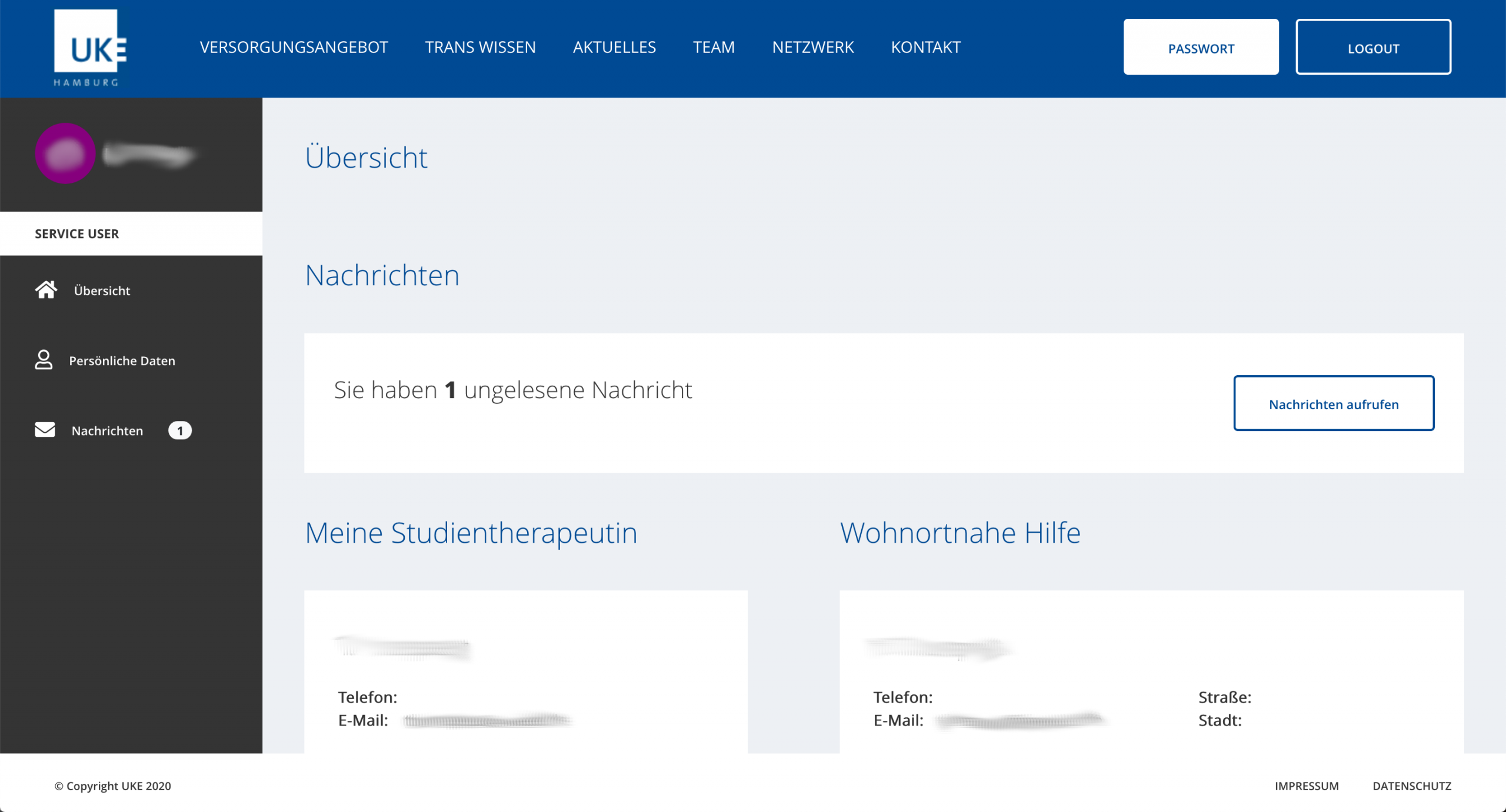Click the therapist's blurred e-mail address

488,720
